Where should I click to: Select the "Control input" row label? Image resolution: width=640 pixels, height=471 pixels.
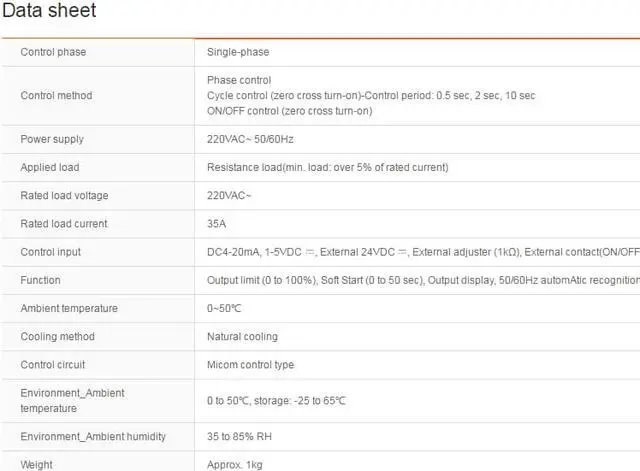pos(51,252)
